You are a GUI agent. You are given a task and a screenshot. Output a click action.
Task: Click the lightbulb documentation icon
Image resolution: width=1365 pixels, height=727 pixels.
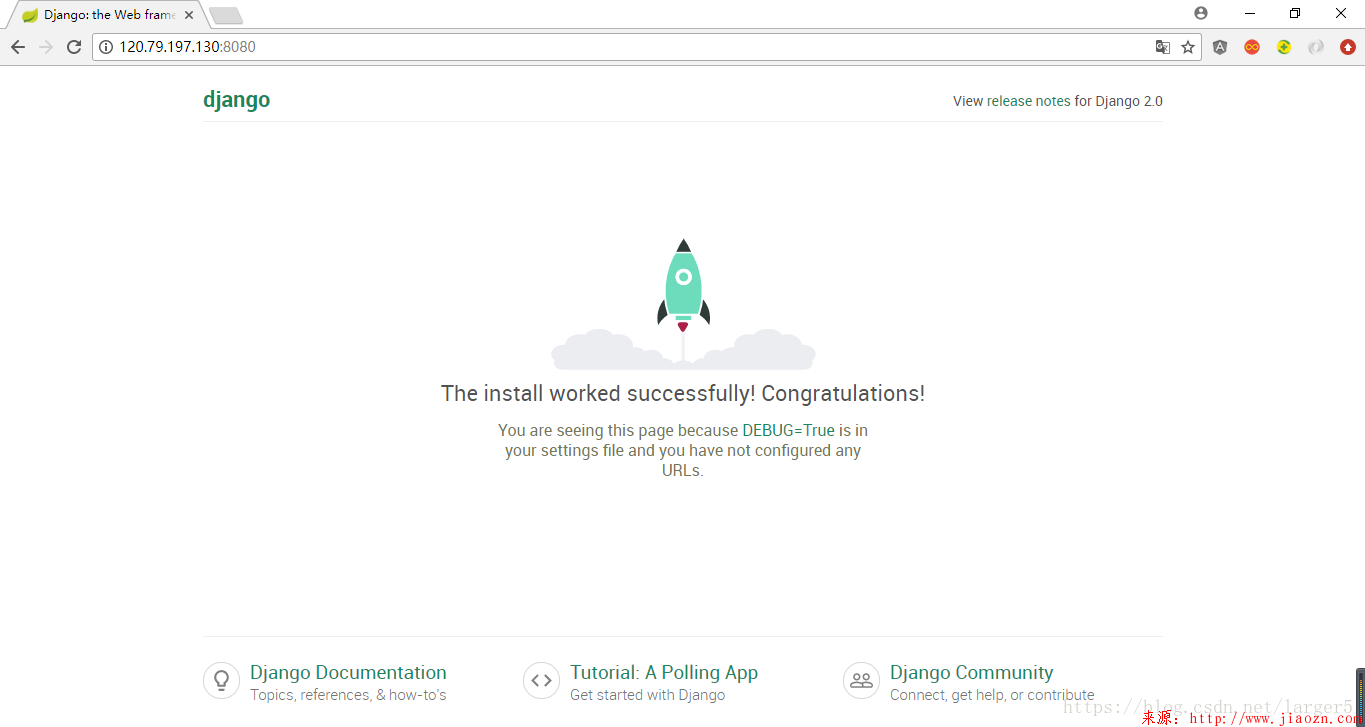click(221, 681)
